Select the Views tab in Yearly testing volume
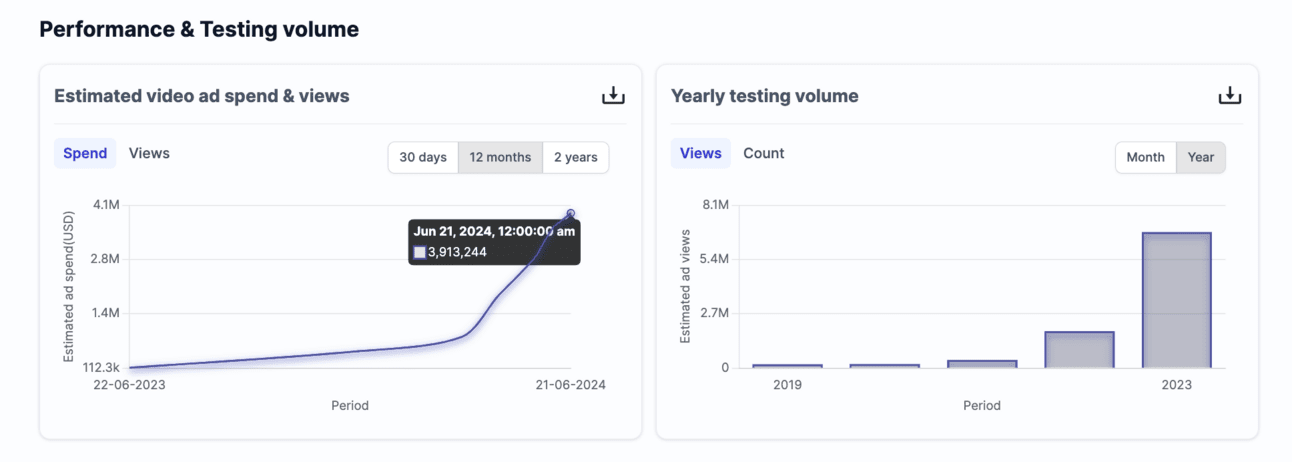Image resolution: width=1292 pixels, height=462 pixels. [x=700, y=154]
